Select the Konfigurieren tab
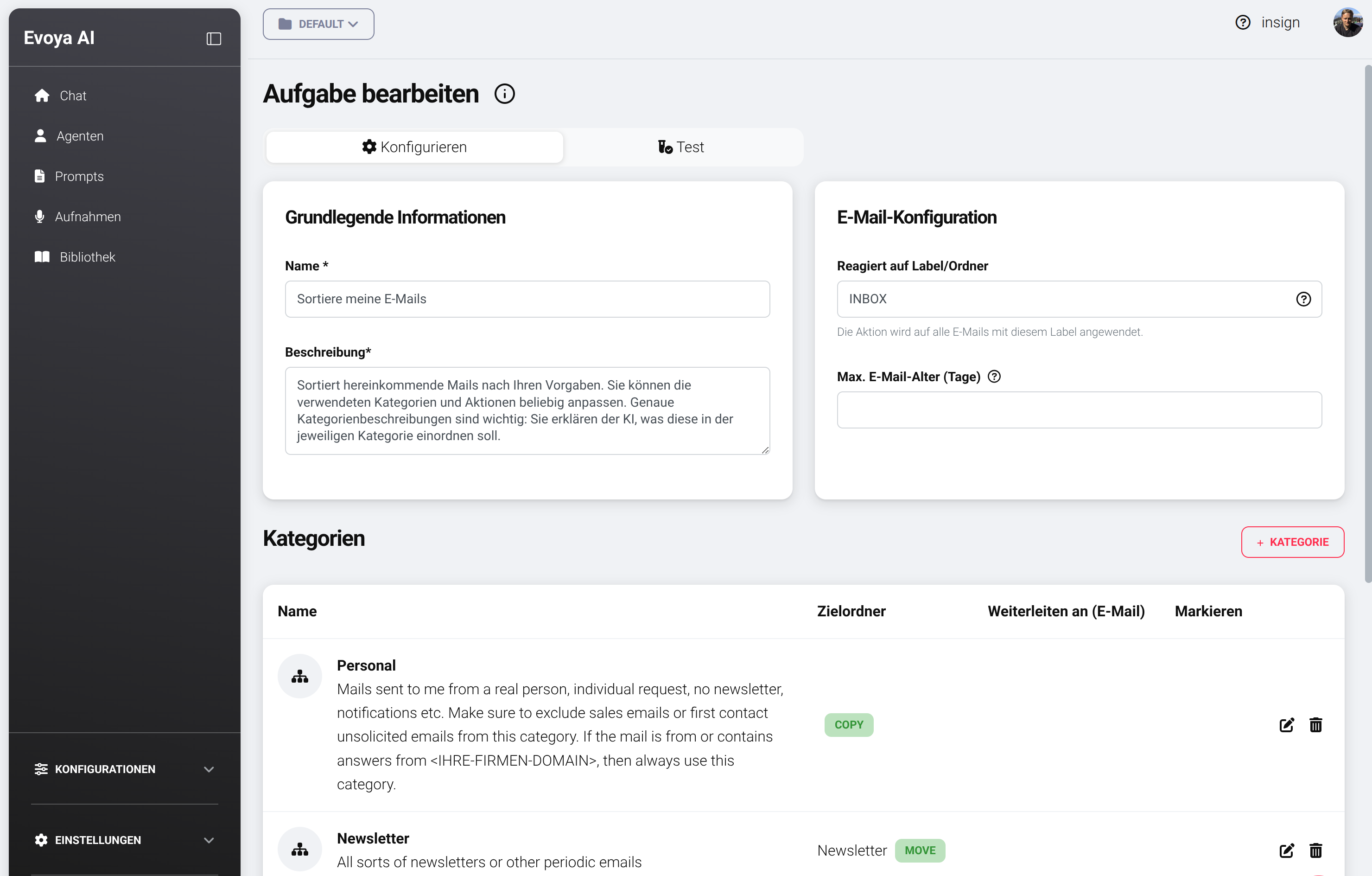This screenshot has width=1372, height=876. pos(414,147)
